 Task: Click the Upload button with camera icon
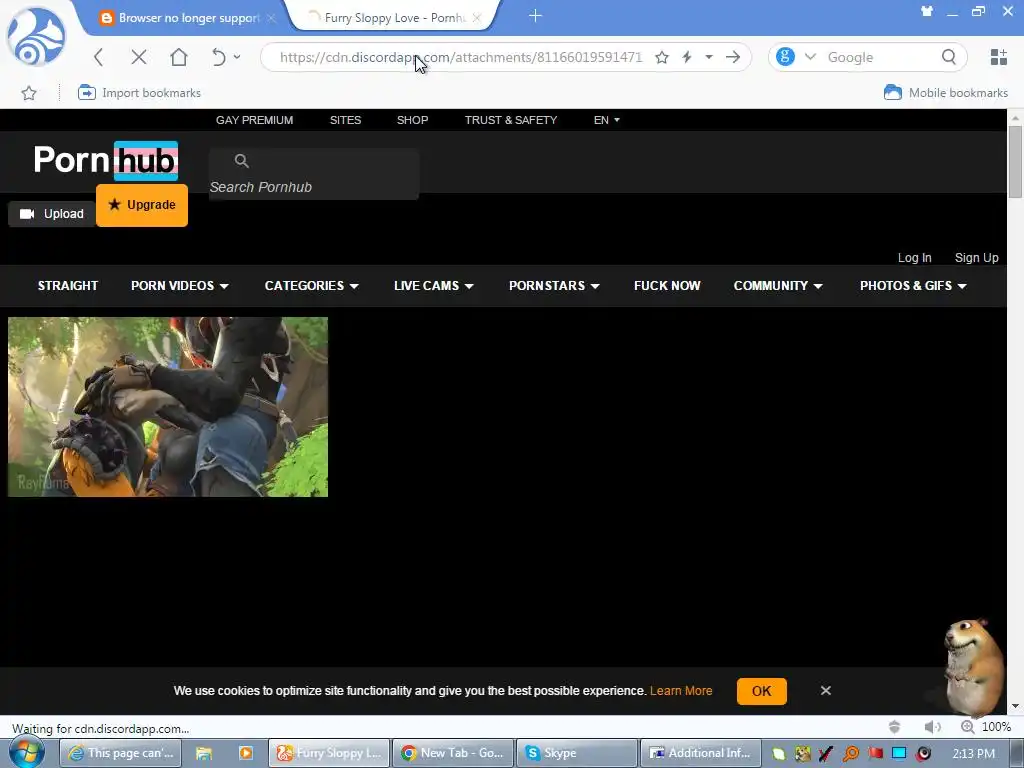point(52,214)
